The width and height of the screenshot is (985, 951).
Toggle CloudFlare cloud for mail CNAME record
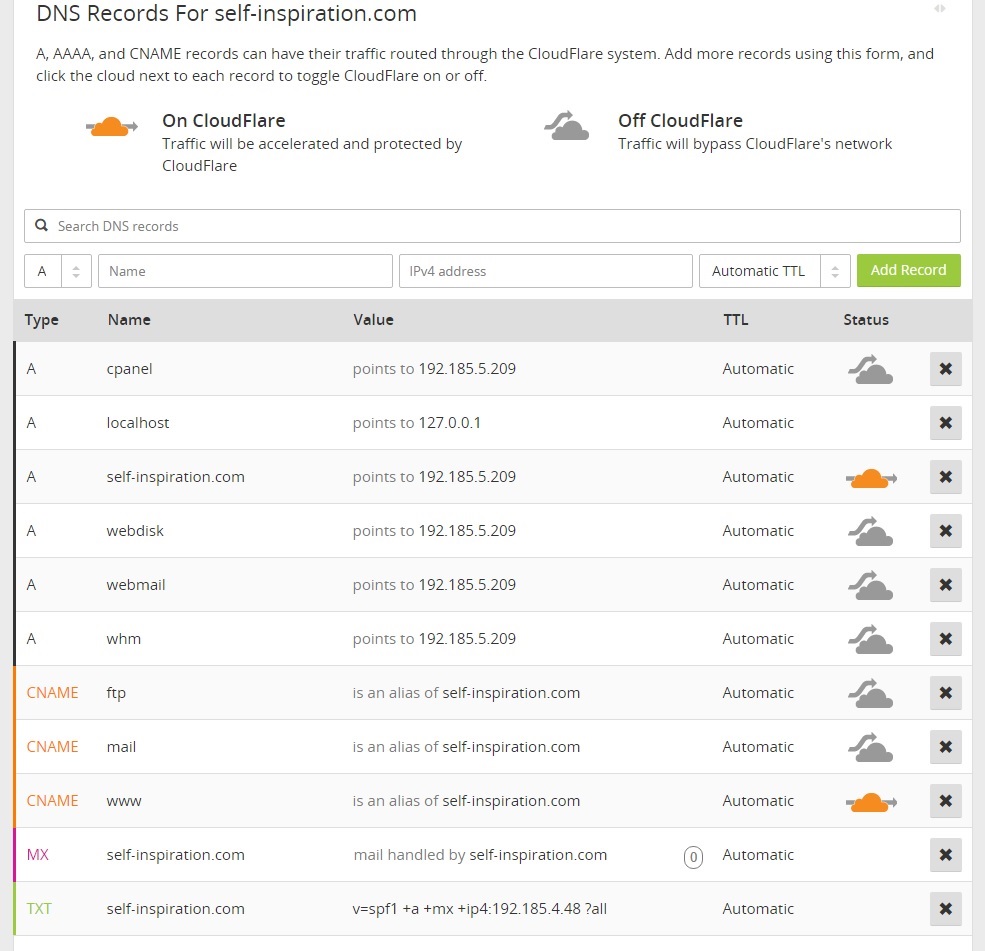click(870, 747)
